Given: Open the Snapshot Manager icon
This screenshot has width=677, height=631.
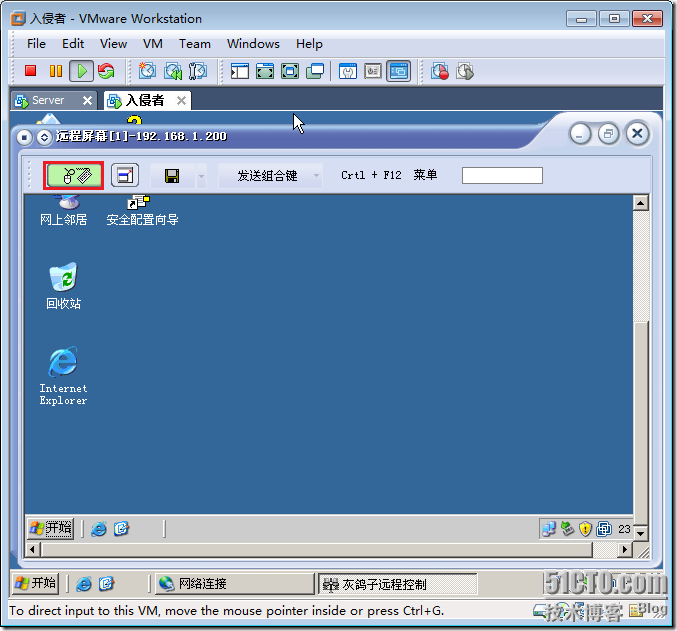Looking at the screenshot, I should pyautogui.click(x=198, y=71).
